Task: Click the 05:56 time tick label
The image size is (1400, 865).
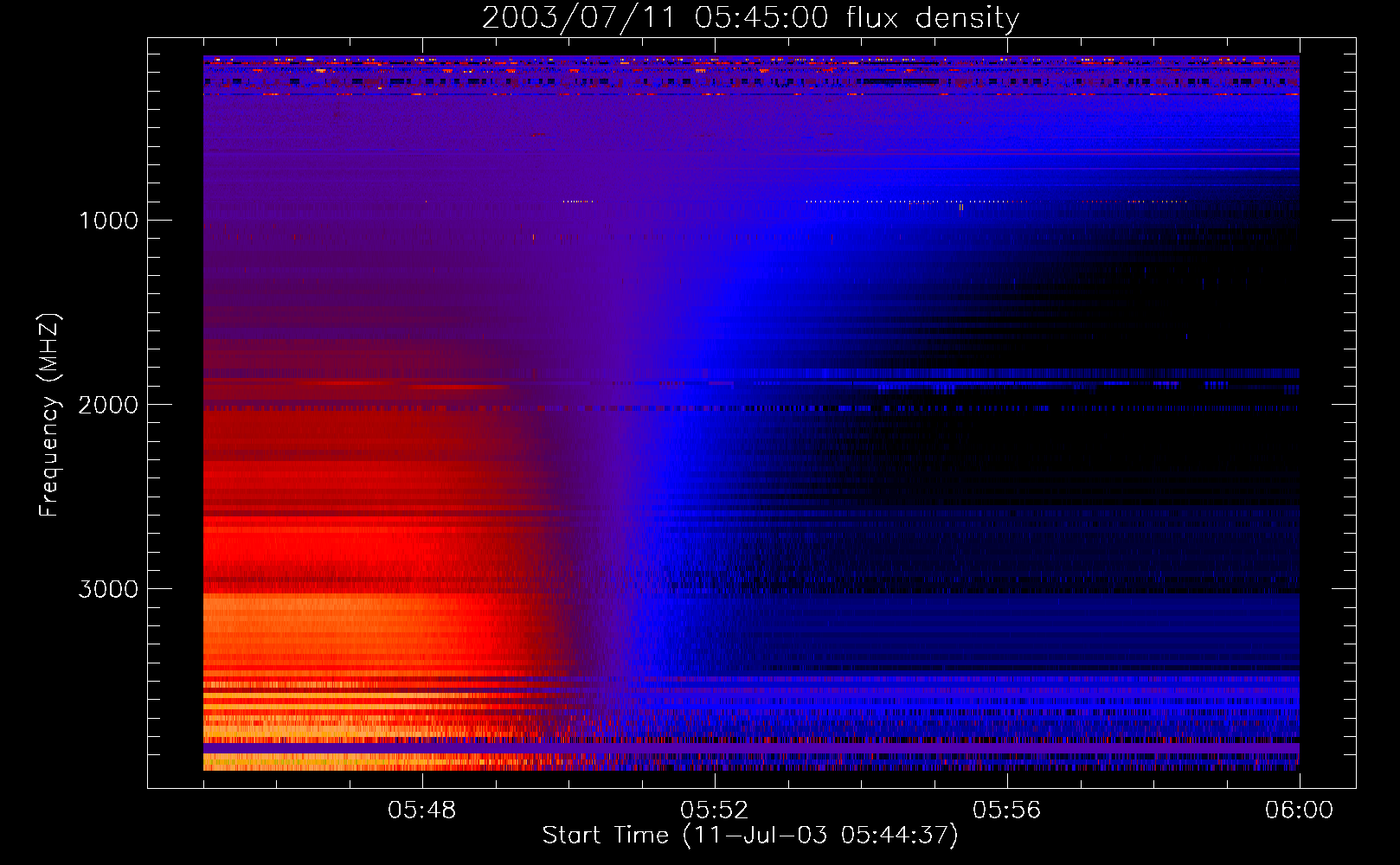Action: tap(1007, 811)
